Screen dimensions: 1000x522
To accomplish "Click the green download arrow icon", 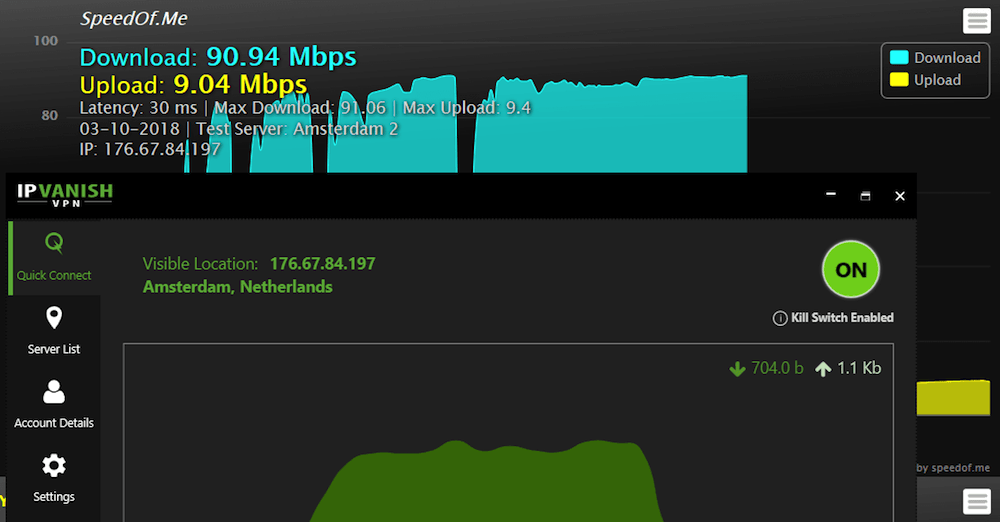I will (x=737, y=369).
